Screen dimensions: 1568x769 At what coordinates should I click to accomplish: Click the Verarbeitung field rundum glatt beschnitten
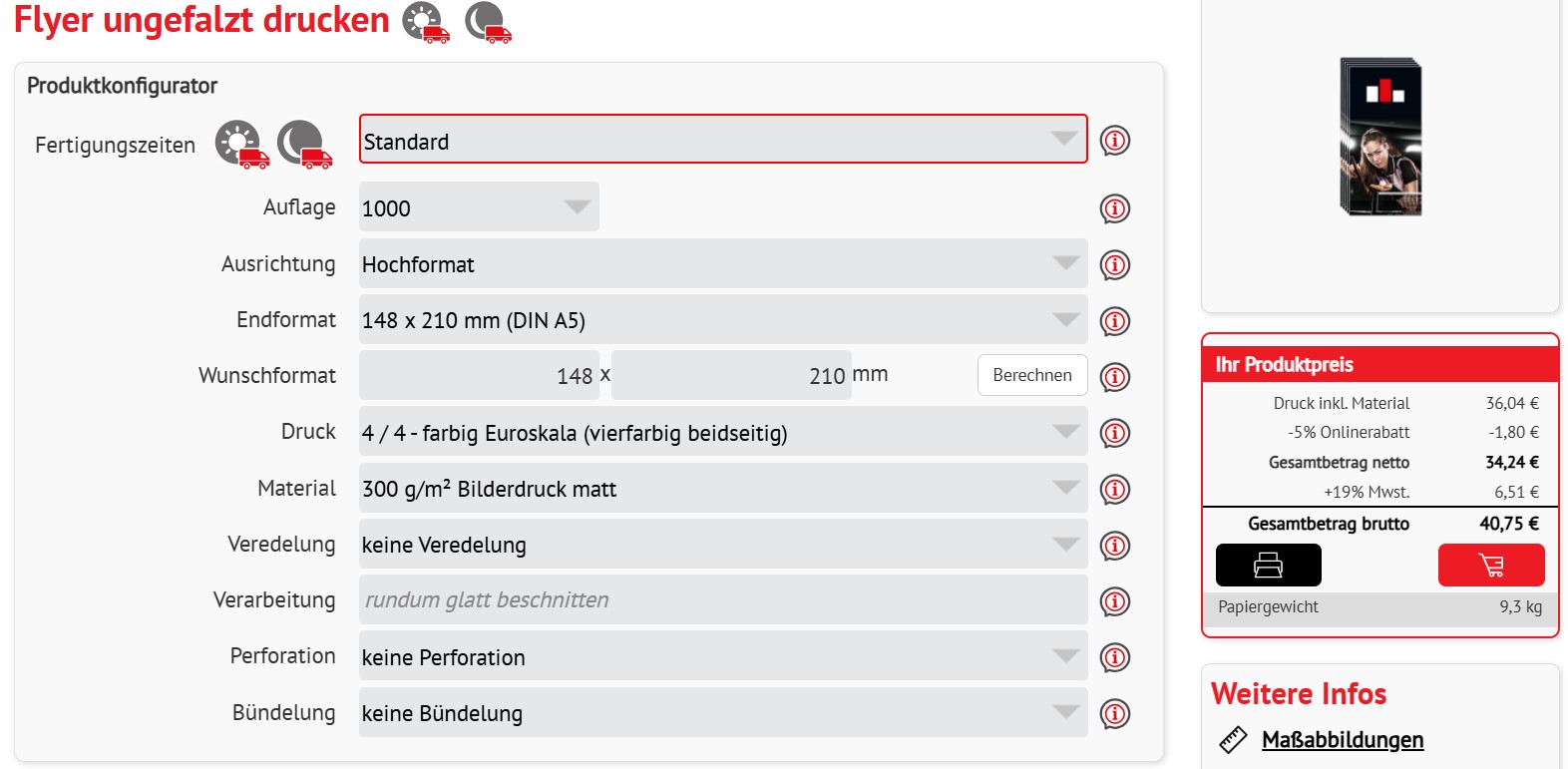pos(722,600)
